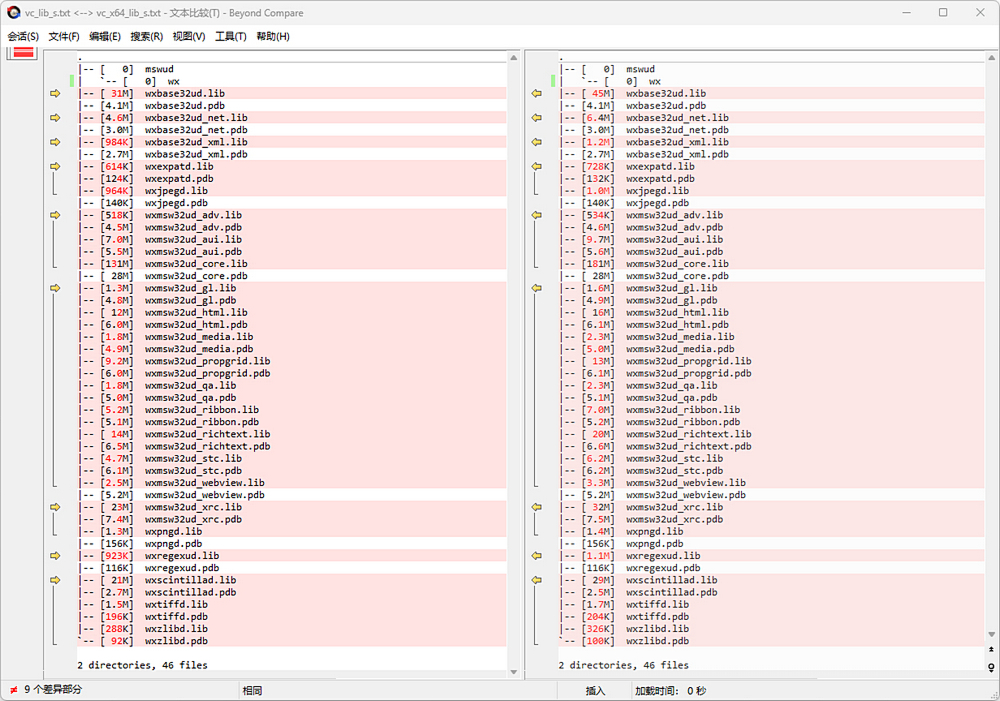
Task: Copy right pane wxbase32ud.lib section to left
Action: point(536,93)
